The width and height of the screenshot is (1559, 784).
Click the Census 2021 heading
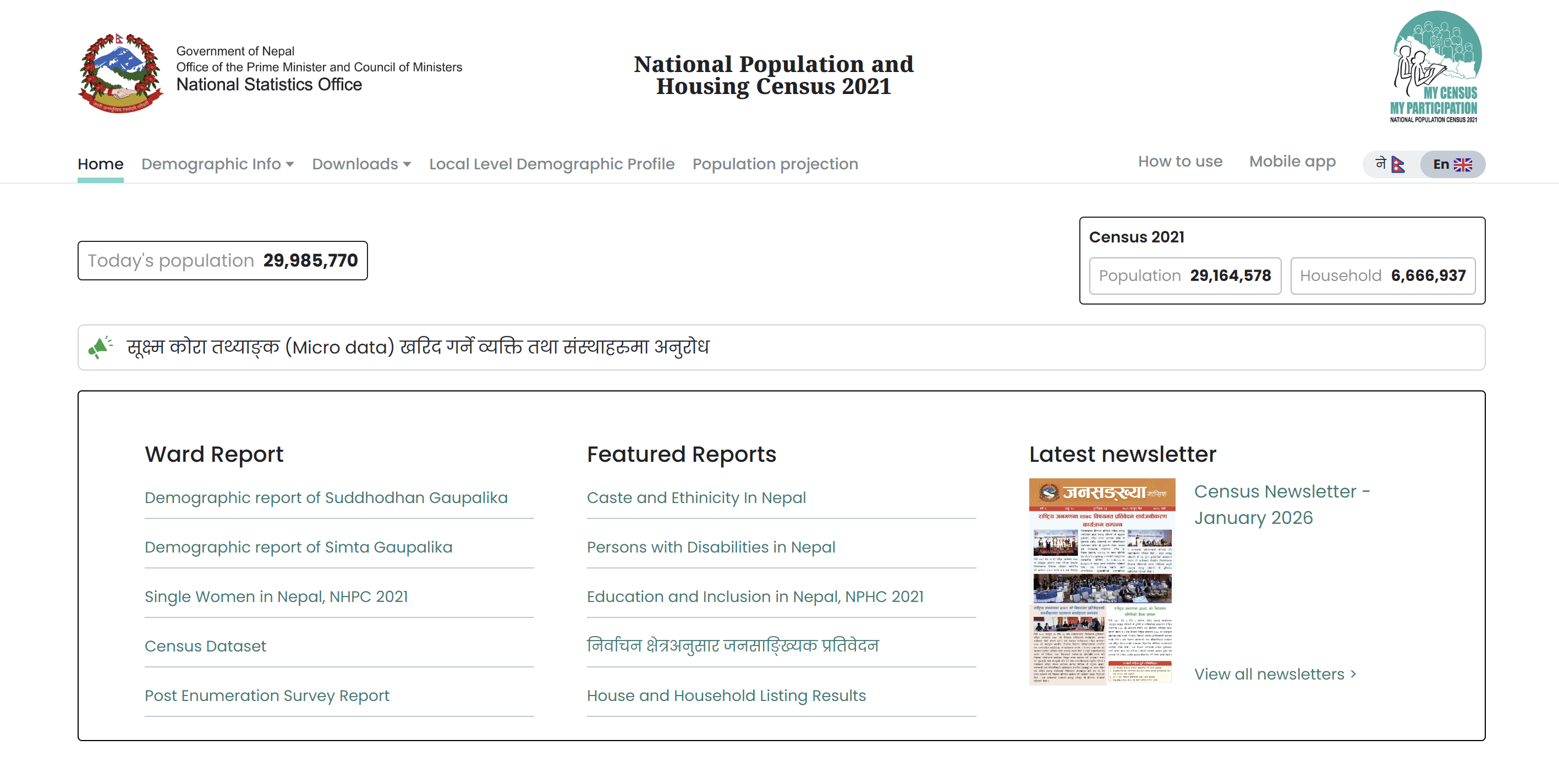[1136, 237]
